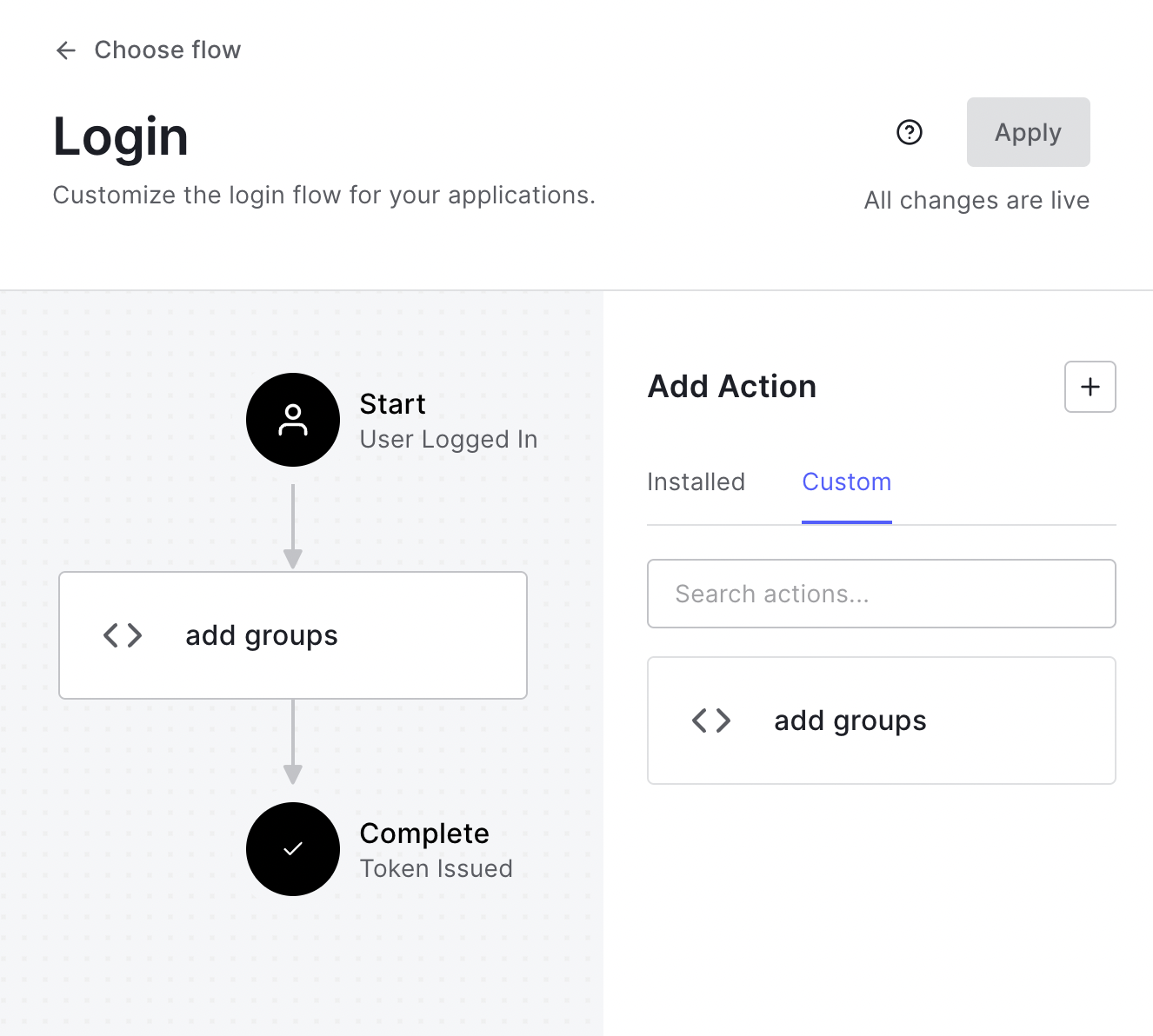Click the user icon inside the Start node

click(x=293, y=420)
